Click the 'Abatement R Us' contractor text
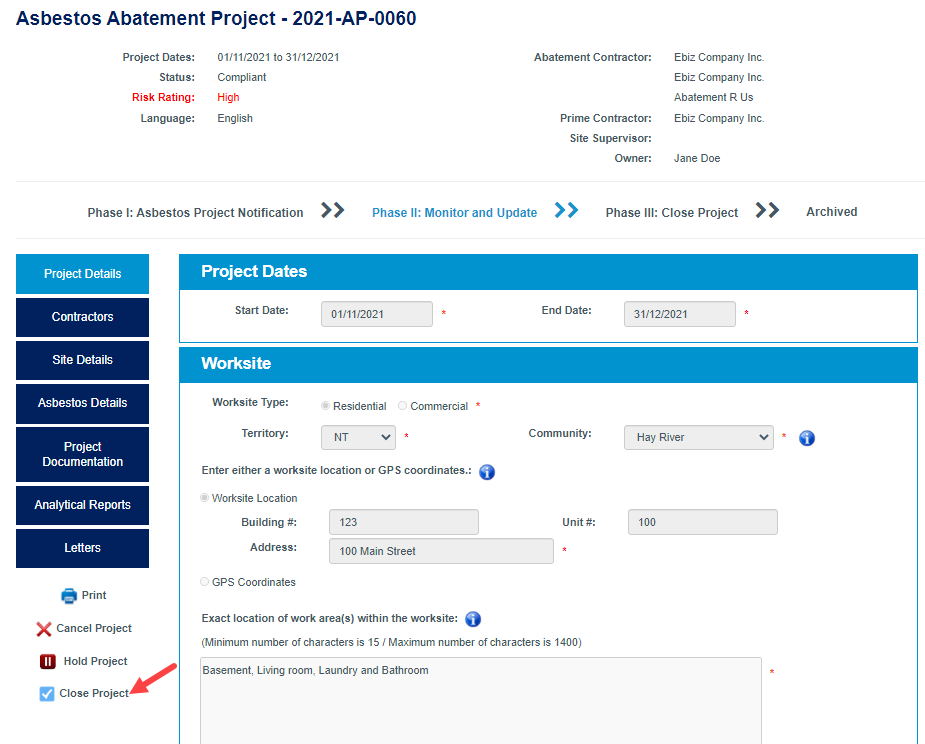Image resolution: width=925 pixels, height=744 pixels. [713, 97]
